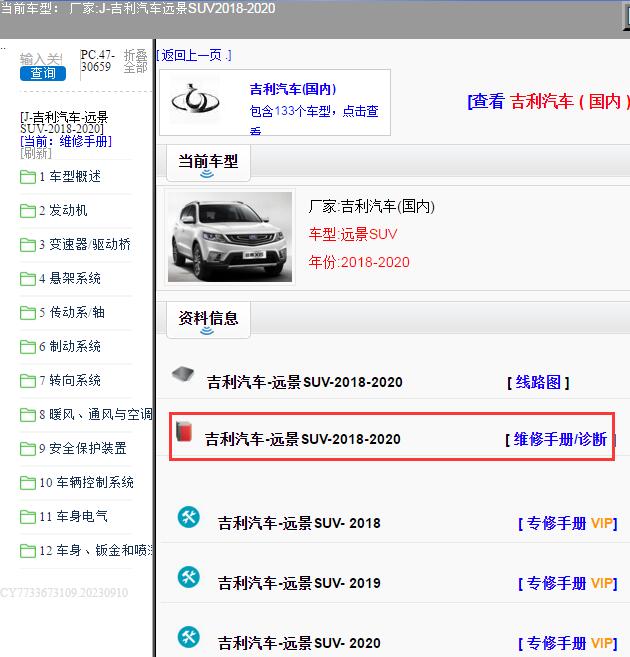Viewport: 630px width, 657px height.
Task: Click tools icon beside 远景SUV- 2018
Action: (x=188, y=517)
